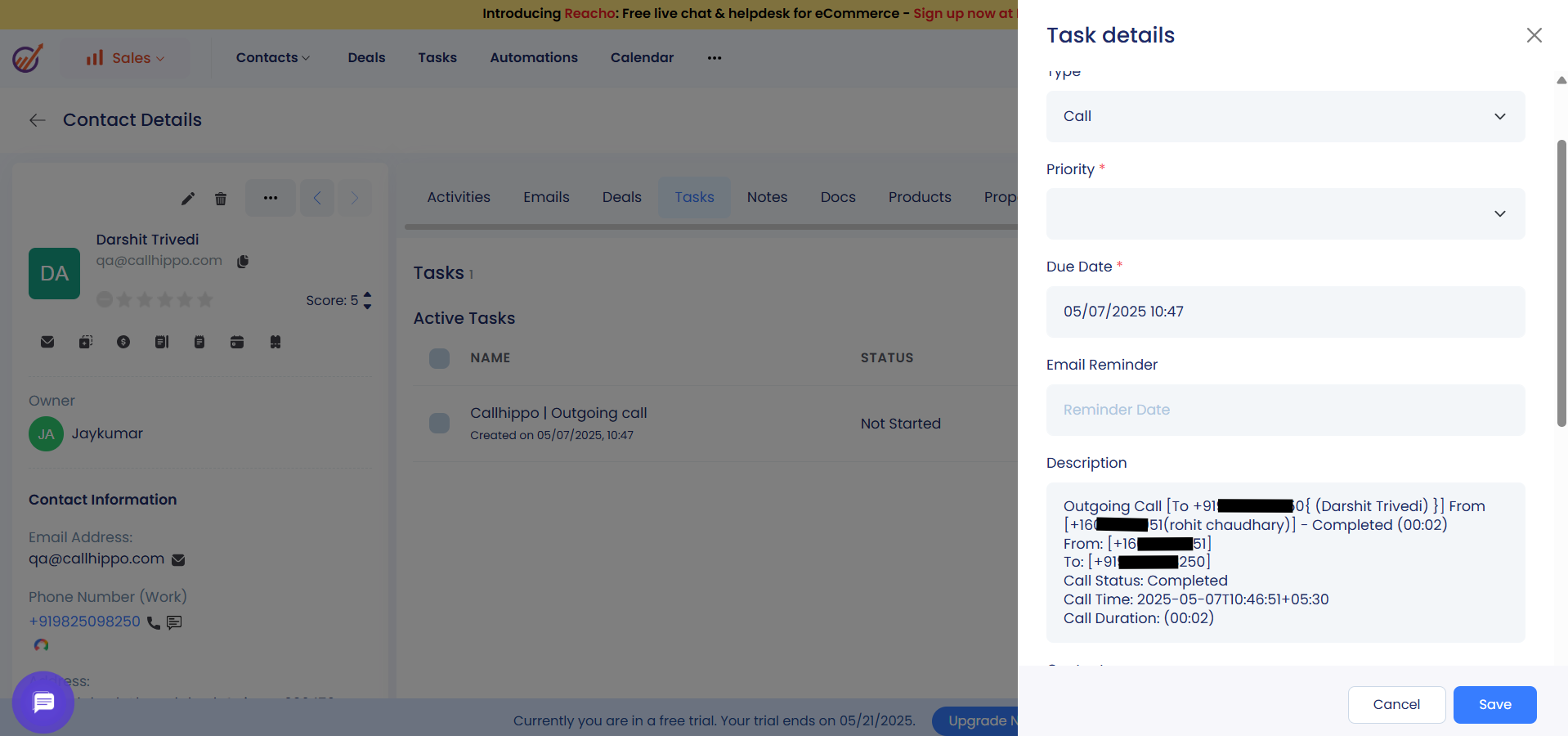Open Callhippo | Outgoing call task name

[x=558, y=413]
